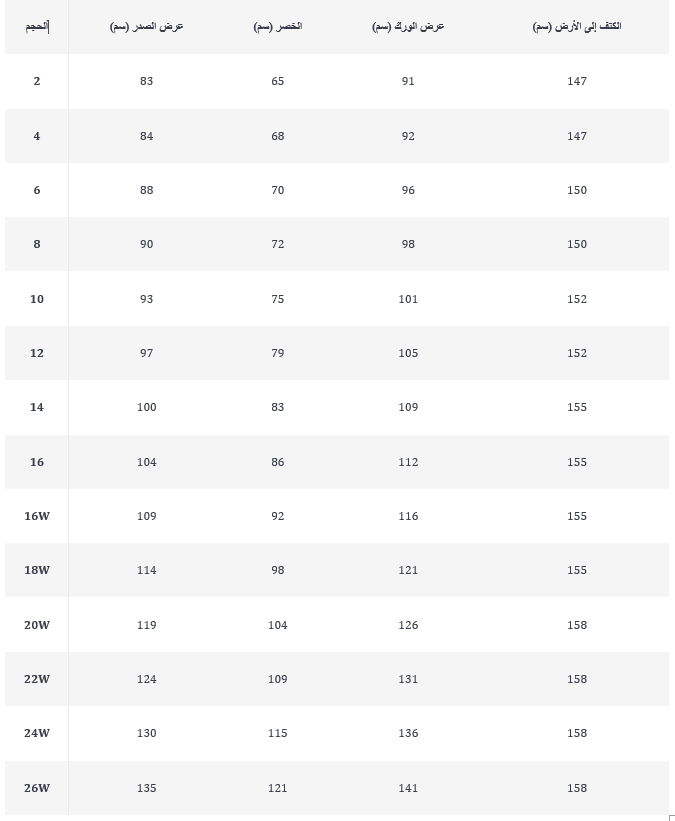
Task: Click the table resize handle at bottom corner
Action: 671,817
